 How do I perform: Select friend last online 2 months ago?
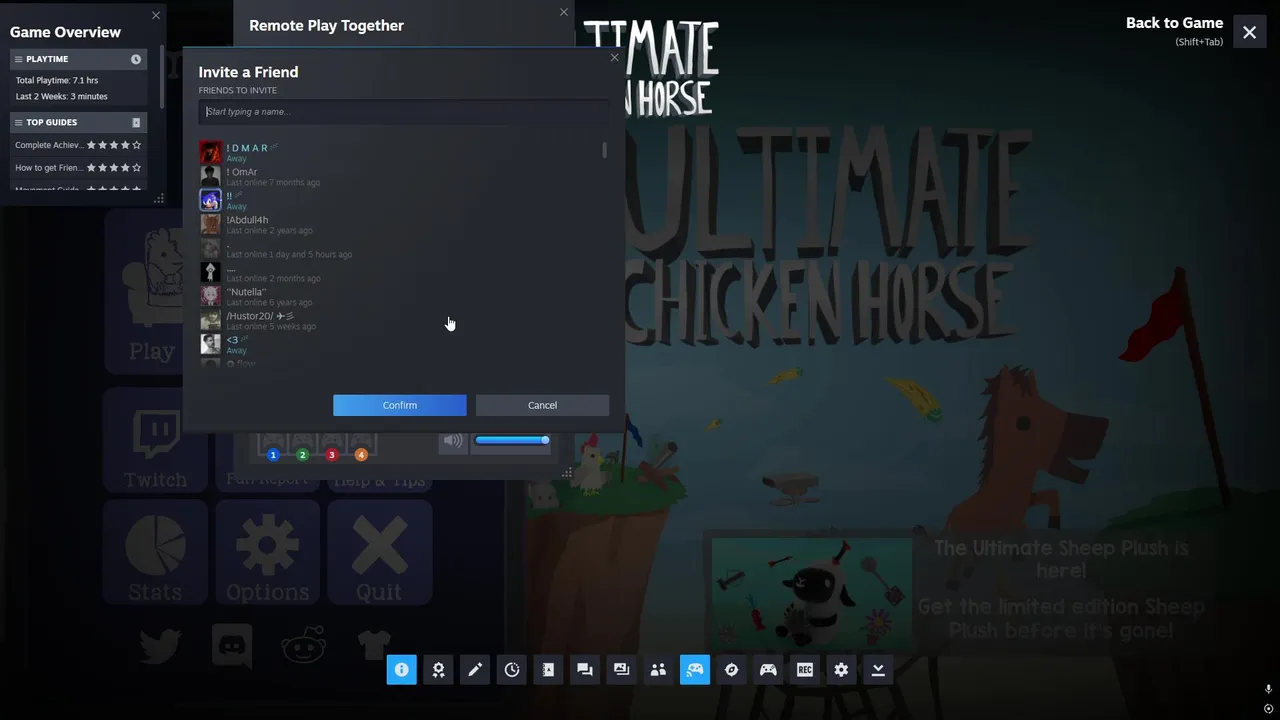pyautogui.click(x=400, y=272)
